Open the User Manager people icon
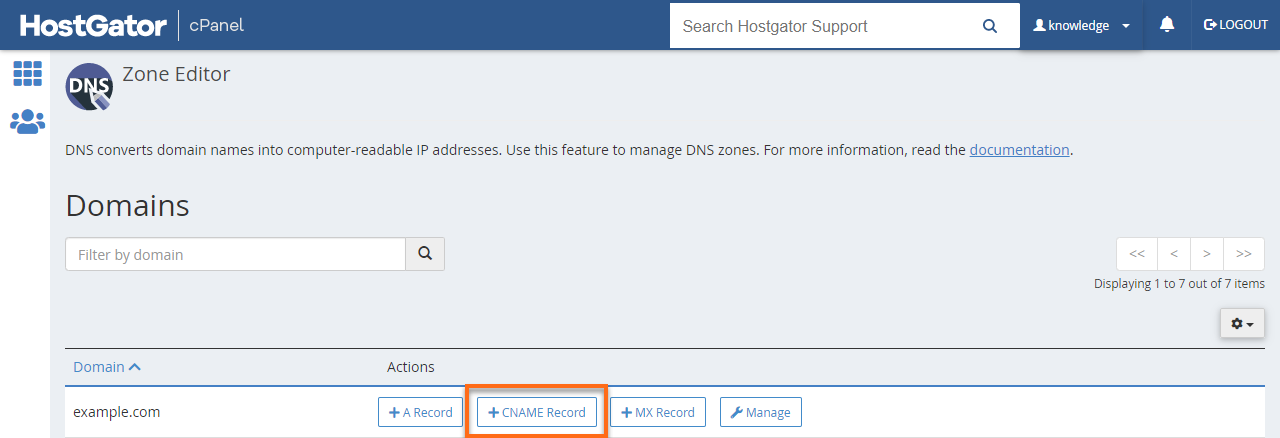Image resolution: width=1280 pixels, height=438 pixels. tap(27, 122)
